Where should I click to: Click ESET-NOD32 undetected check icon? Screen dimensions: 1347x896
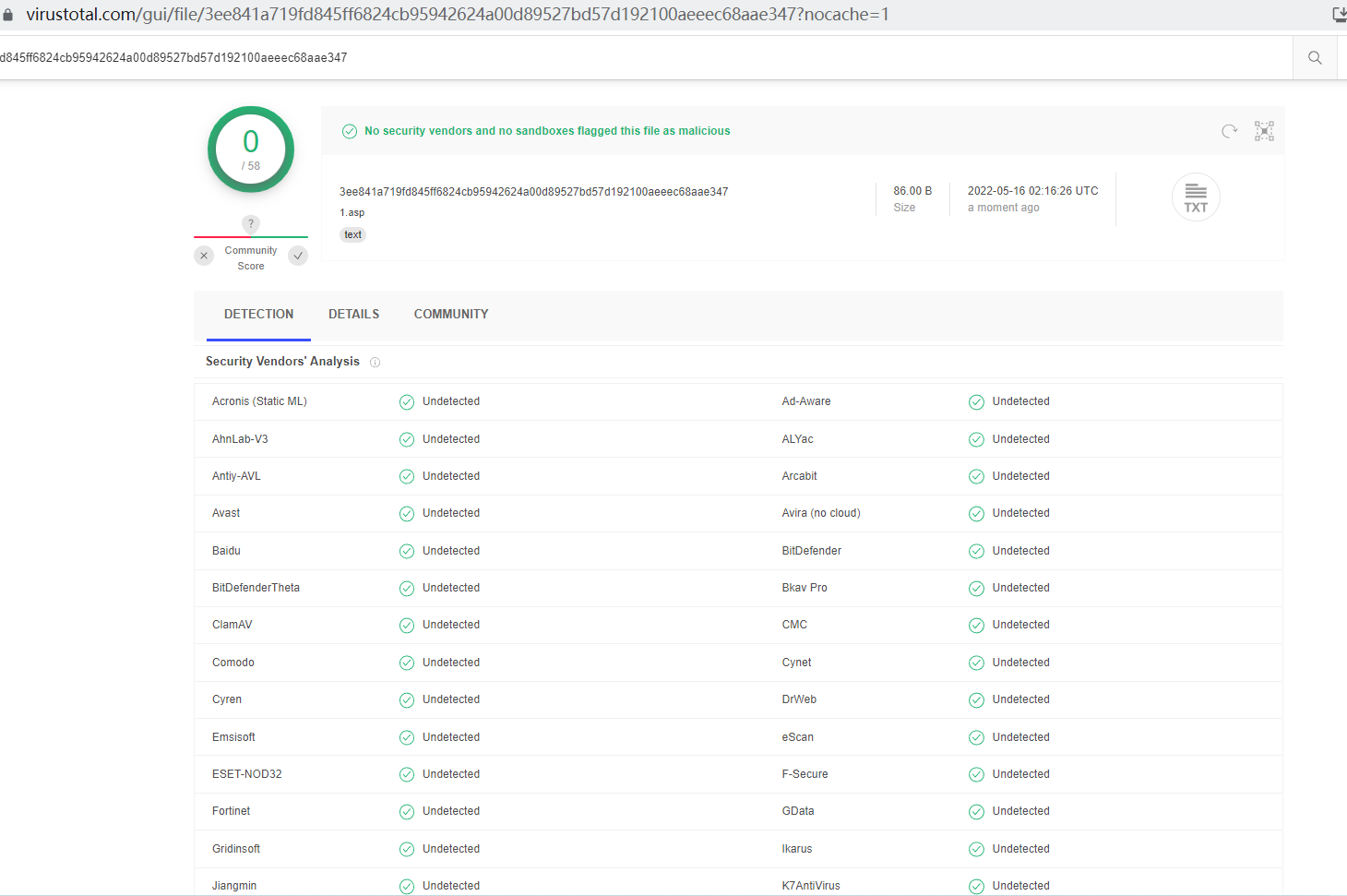407,774
